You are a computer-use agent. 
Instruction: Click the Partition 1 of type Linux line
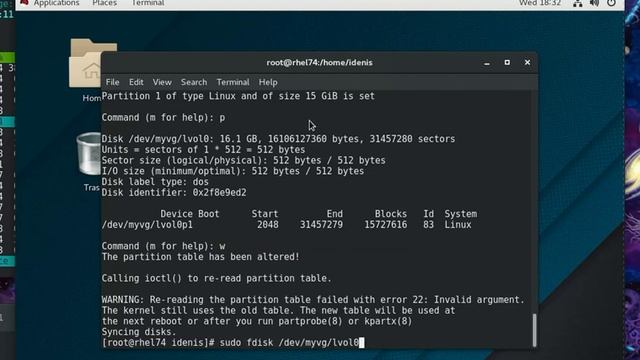pos(238,96)
